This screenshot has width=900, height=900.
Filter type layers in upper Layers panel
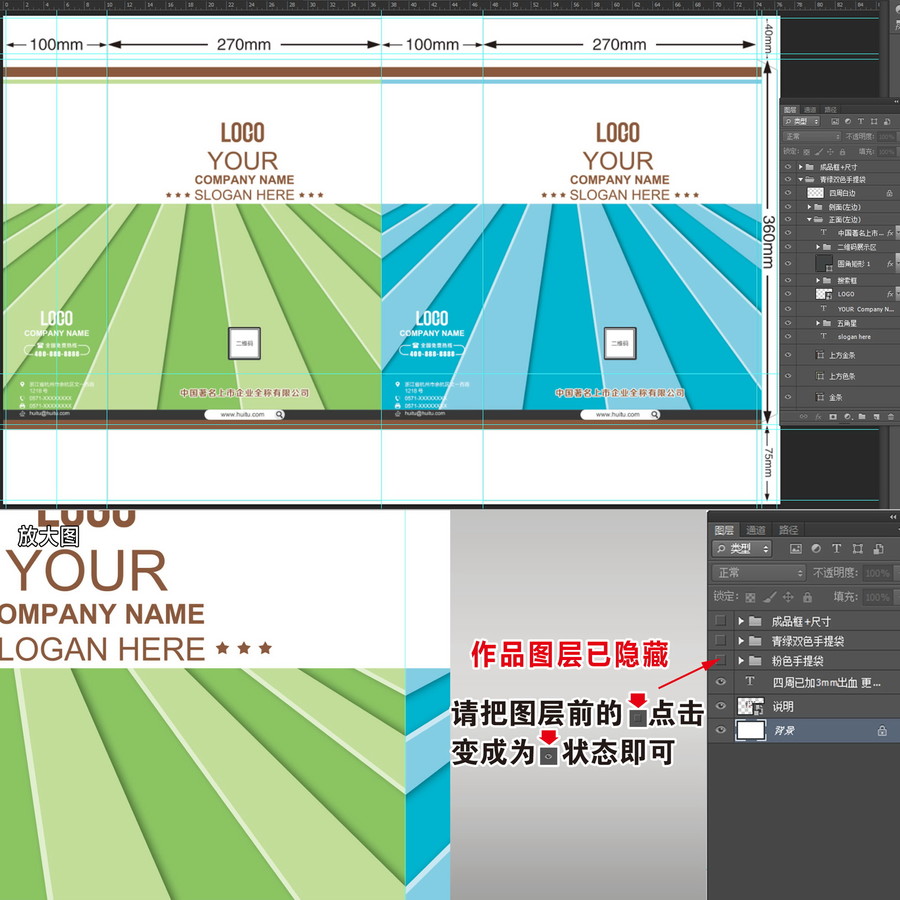coord(860,122)
